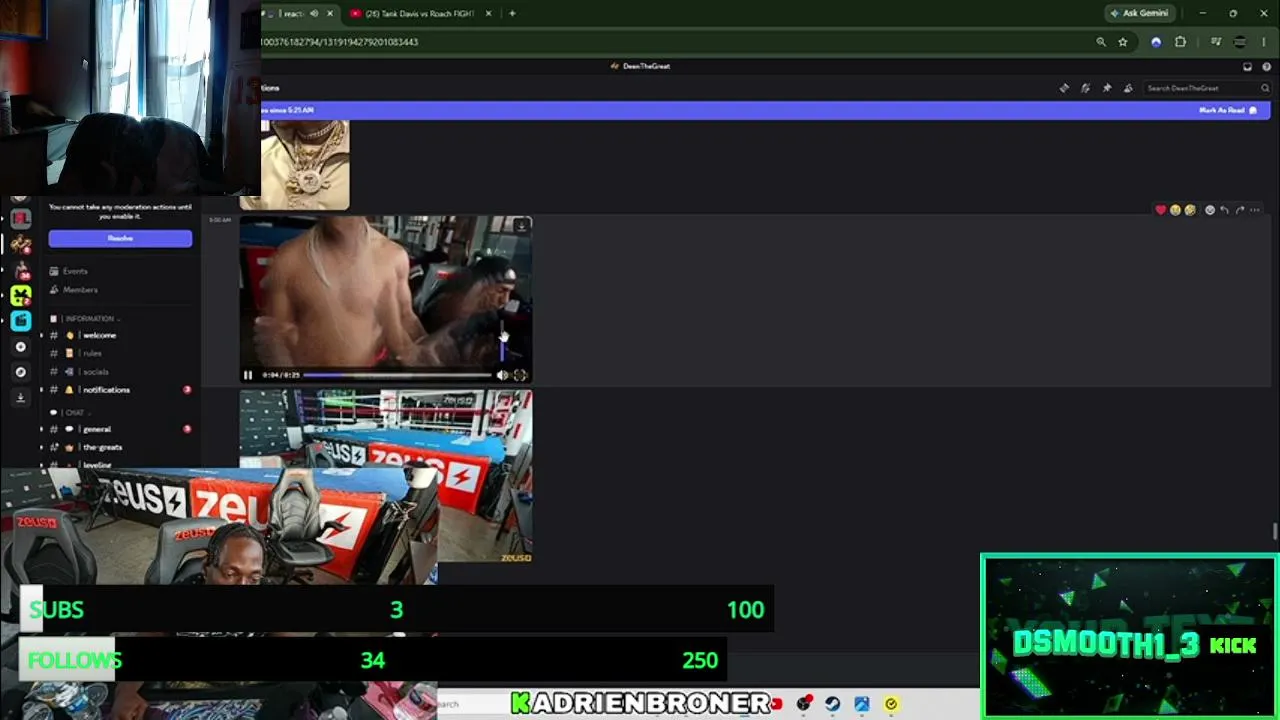This screenshot has width=1280, height=720.
Task: Toggle the member list icon
Action: click(x=1128, y=88)
